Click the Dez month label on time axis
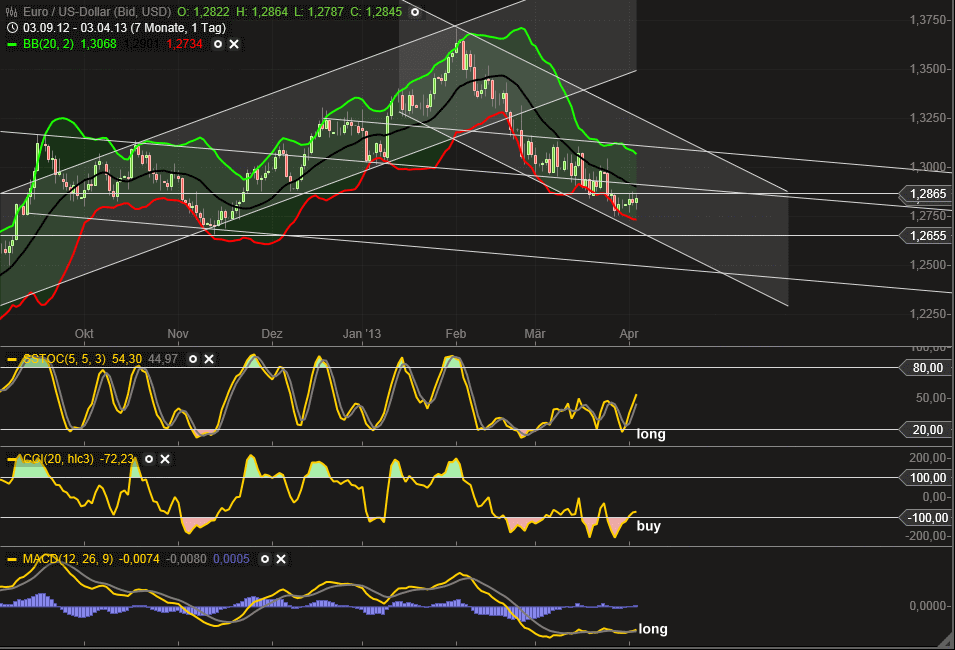This screenshot has width=955, height=650. tap(272, 333)
